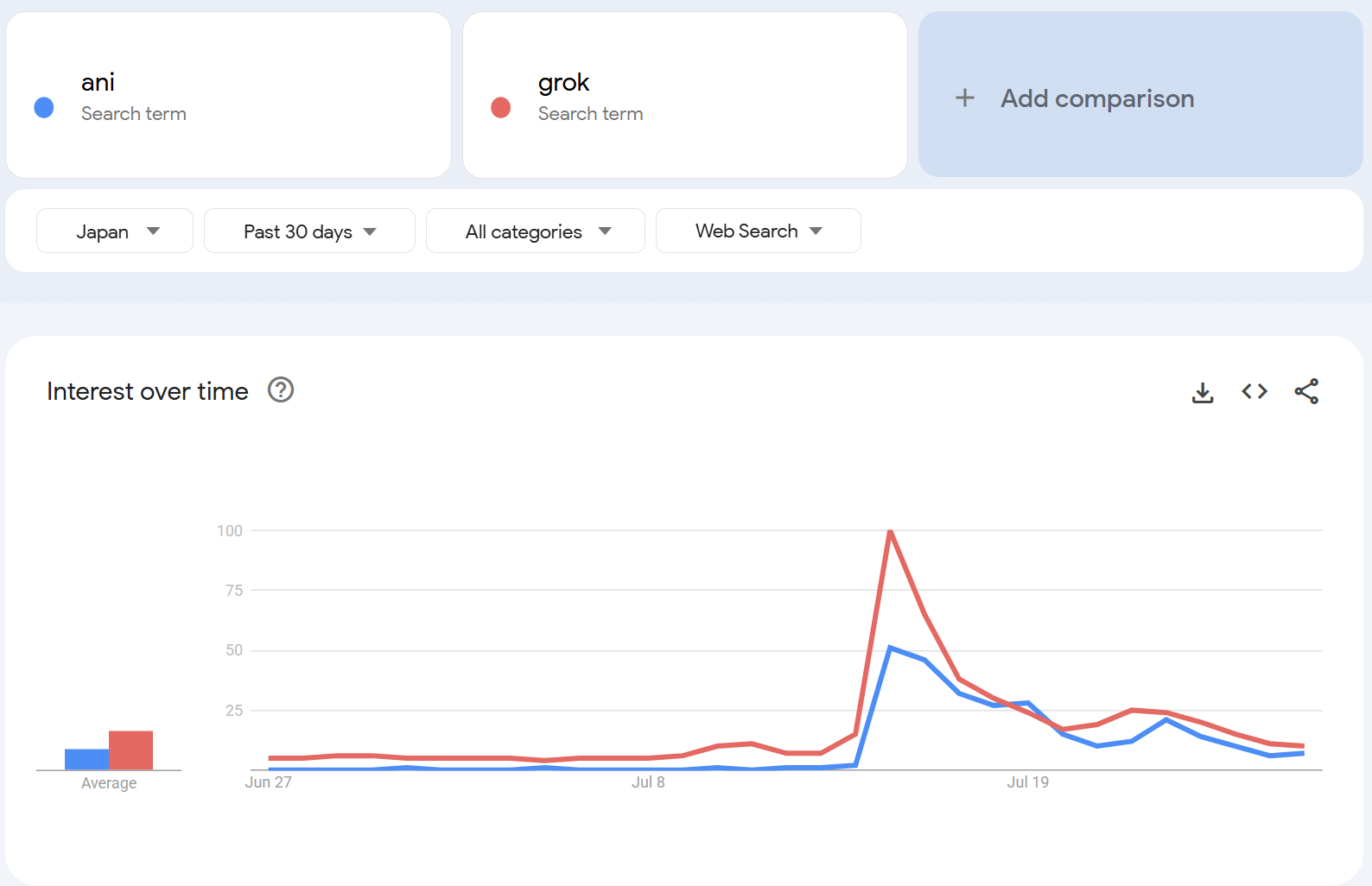Click the grok peak at 100
This screenshot has height=886, width=1372.
890,531
